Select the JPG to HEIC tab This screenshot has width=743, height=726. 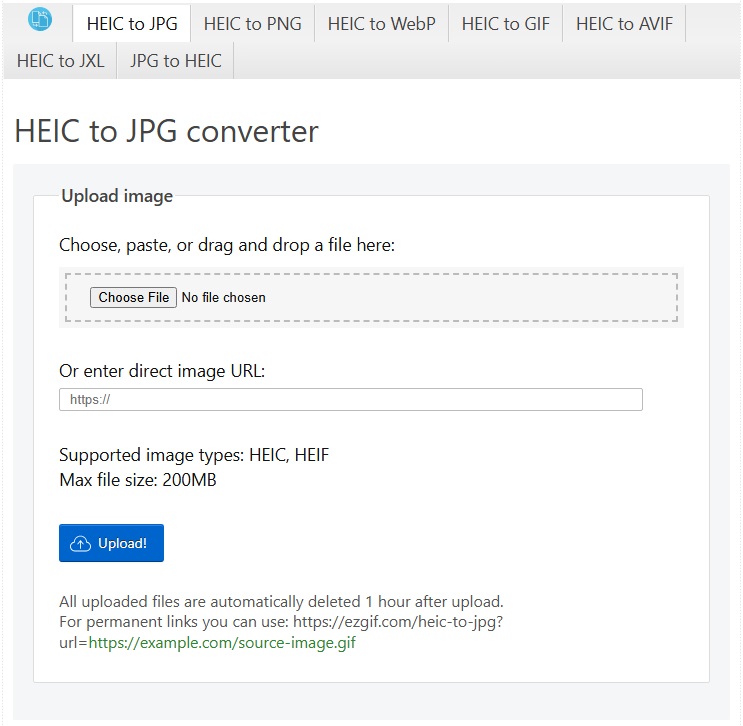pyautogui.click(x=175, y=61)
